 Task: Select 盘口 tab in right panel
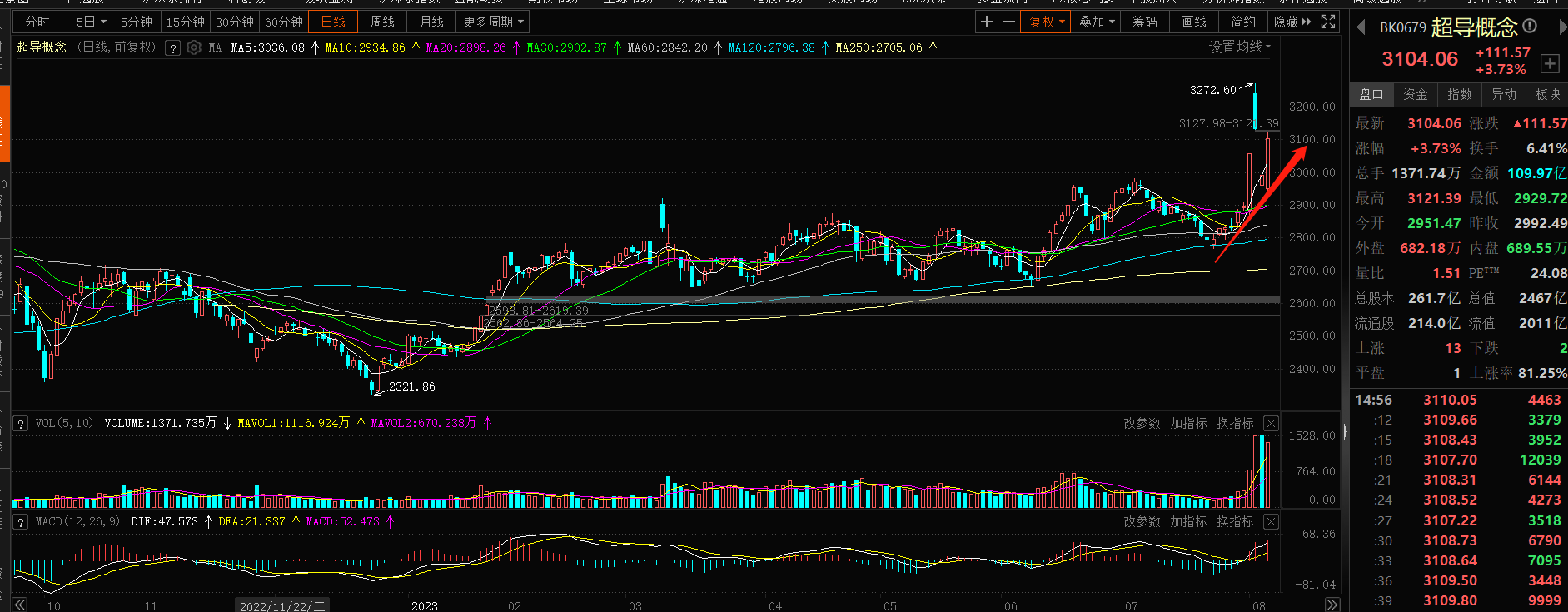1371,94
